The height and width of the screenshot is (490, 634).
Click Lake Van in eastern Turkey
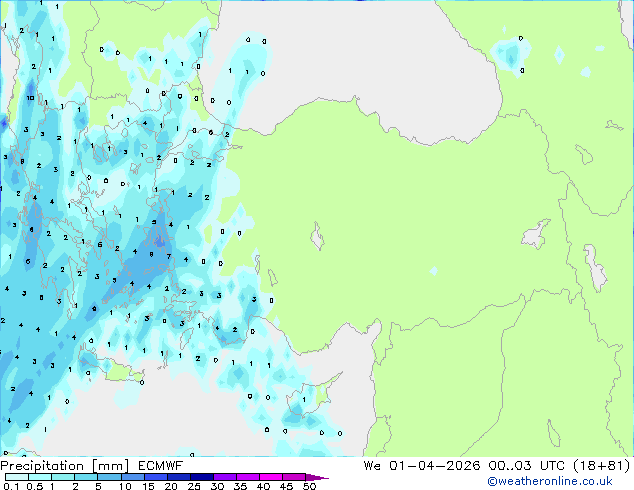click(x=536, y=234)
